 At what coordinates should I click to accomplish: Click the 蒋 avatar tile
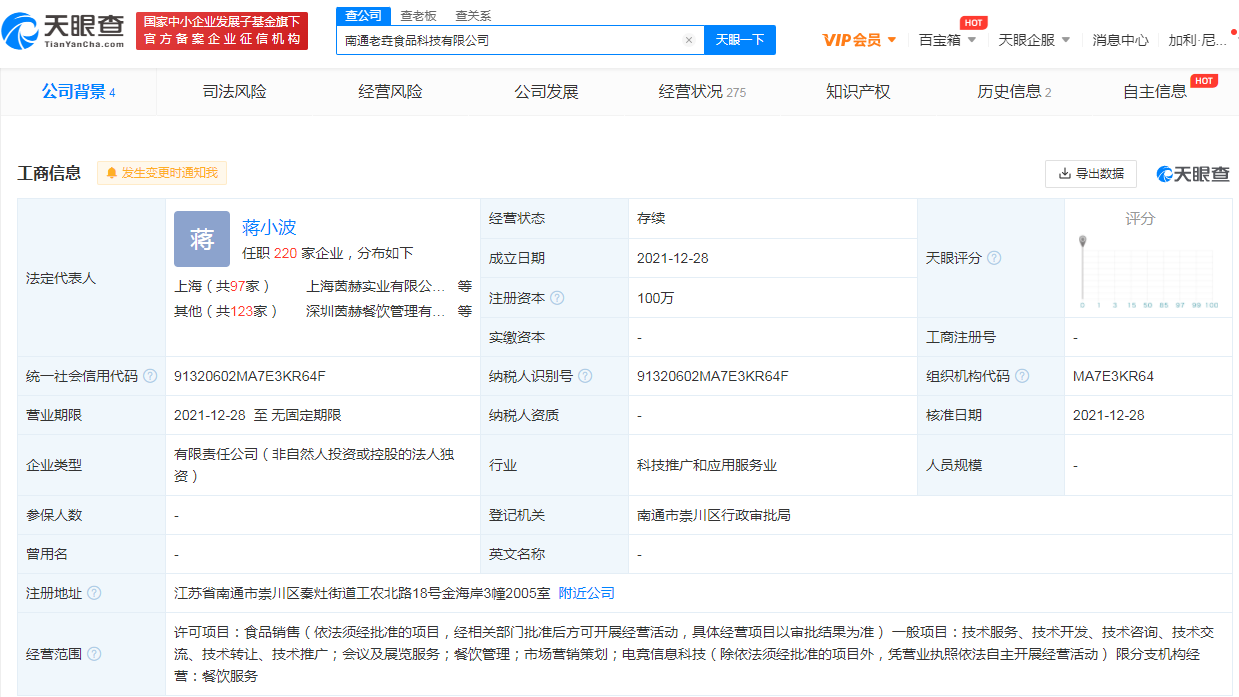coord(202,239)
